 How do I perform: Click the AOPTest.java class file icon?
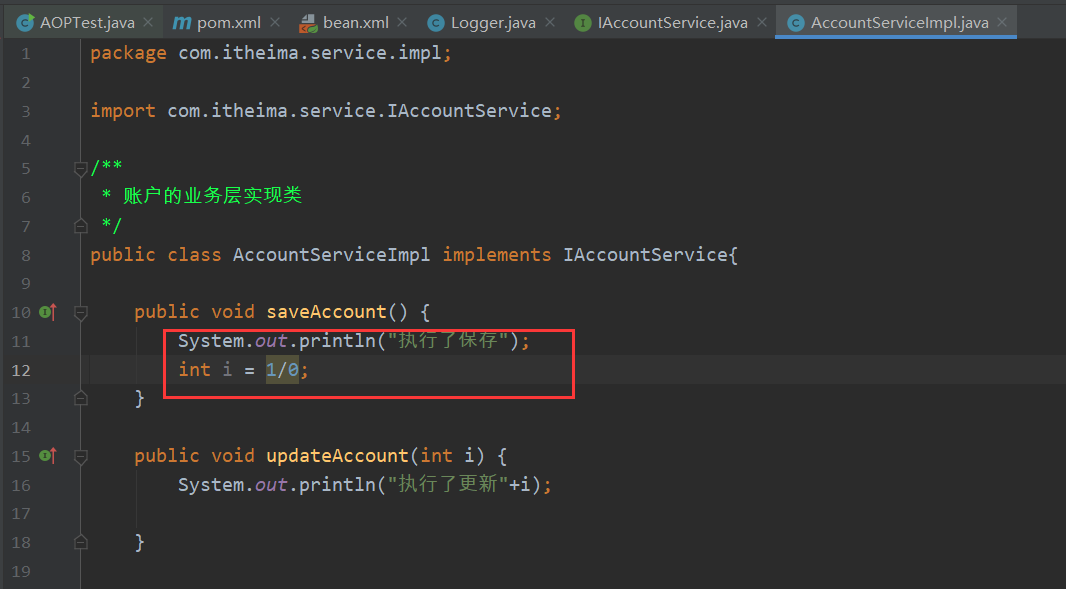[25, 22]
